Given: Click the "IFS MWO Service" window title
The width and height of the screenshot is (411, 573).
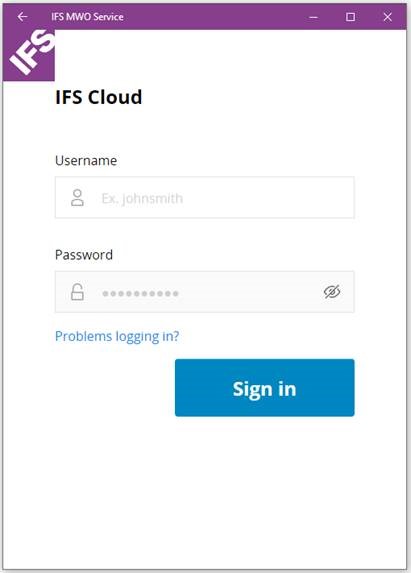Looking at the screenshot, I should pos(87,17).
